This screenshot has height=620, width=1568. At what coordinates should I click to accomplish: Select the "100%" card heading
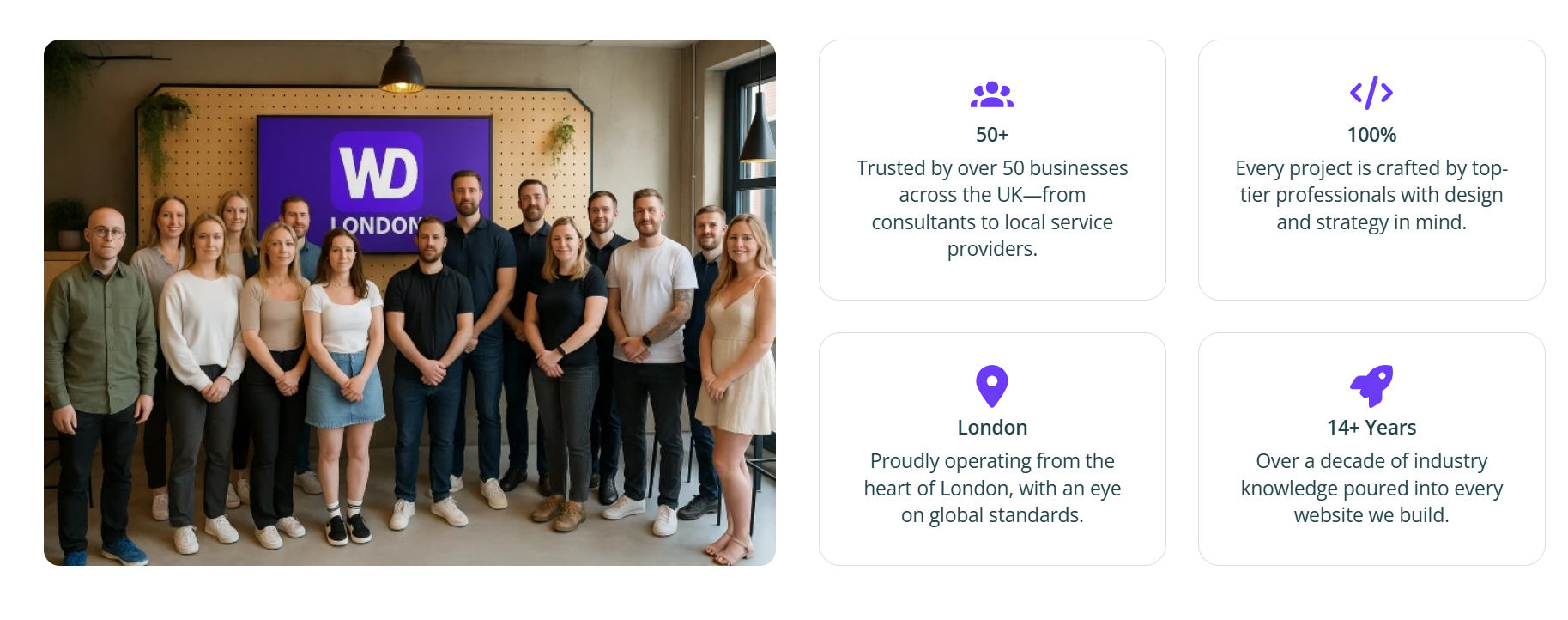(x=1371, y=135)
